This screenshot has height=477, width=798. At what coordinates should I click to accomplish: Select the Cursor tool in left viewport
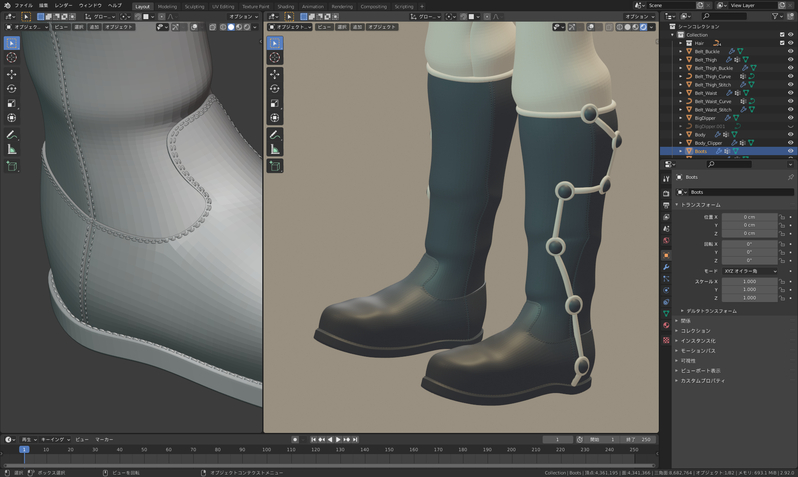12,58
